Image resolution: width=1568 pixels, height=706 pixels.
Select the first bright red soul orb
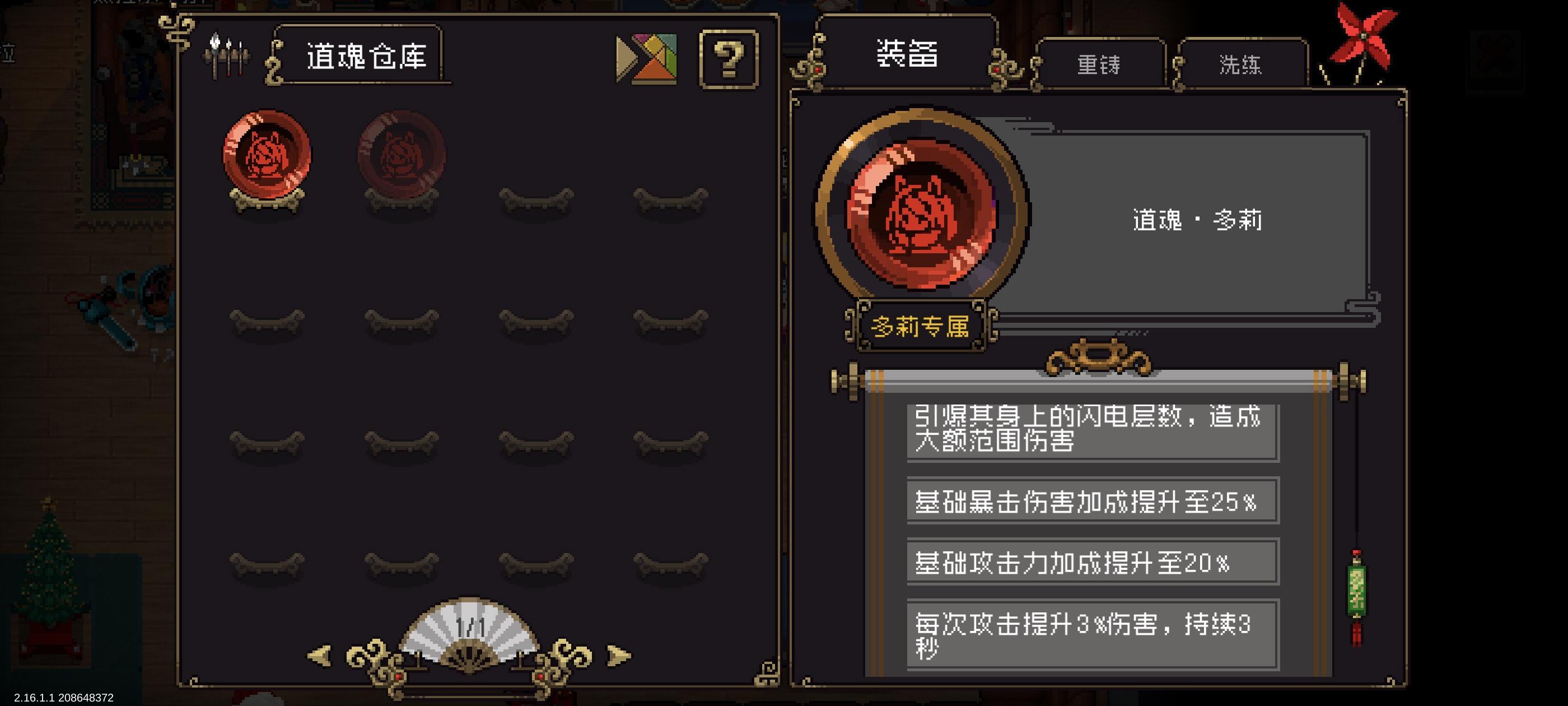[x=267, y=156]
